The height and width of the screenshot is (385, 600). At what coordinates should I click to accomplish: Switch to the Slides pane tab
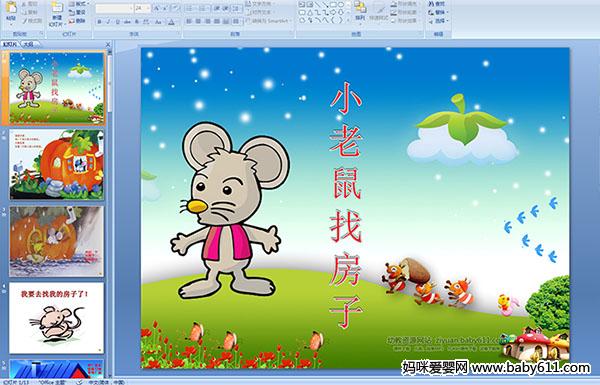[10, 44]
